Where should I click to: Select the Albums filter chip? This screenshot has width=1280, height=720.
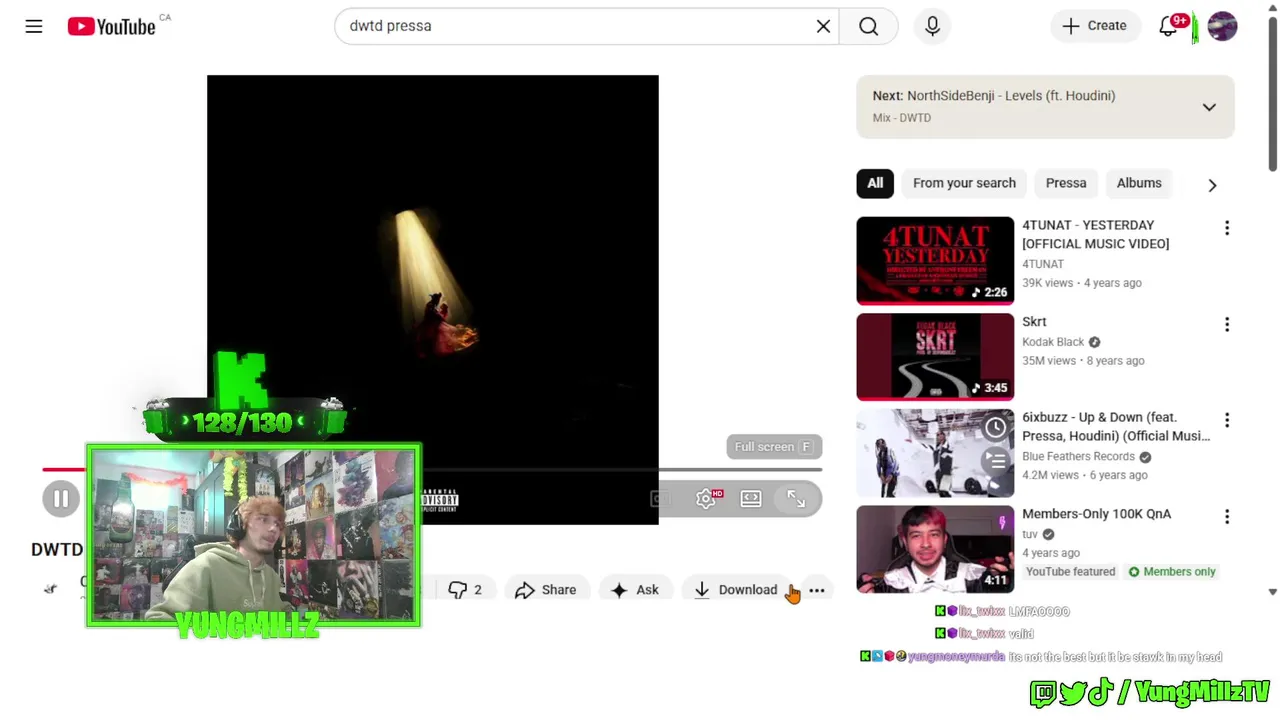1139,183
